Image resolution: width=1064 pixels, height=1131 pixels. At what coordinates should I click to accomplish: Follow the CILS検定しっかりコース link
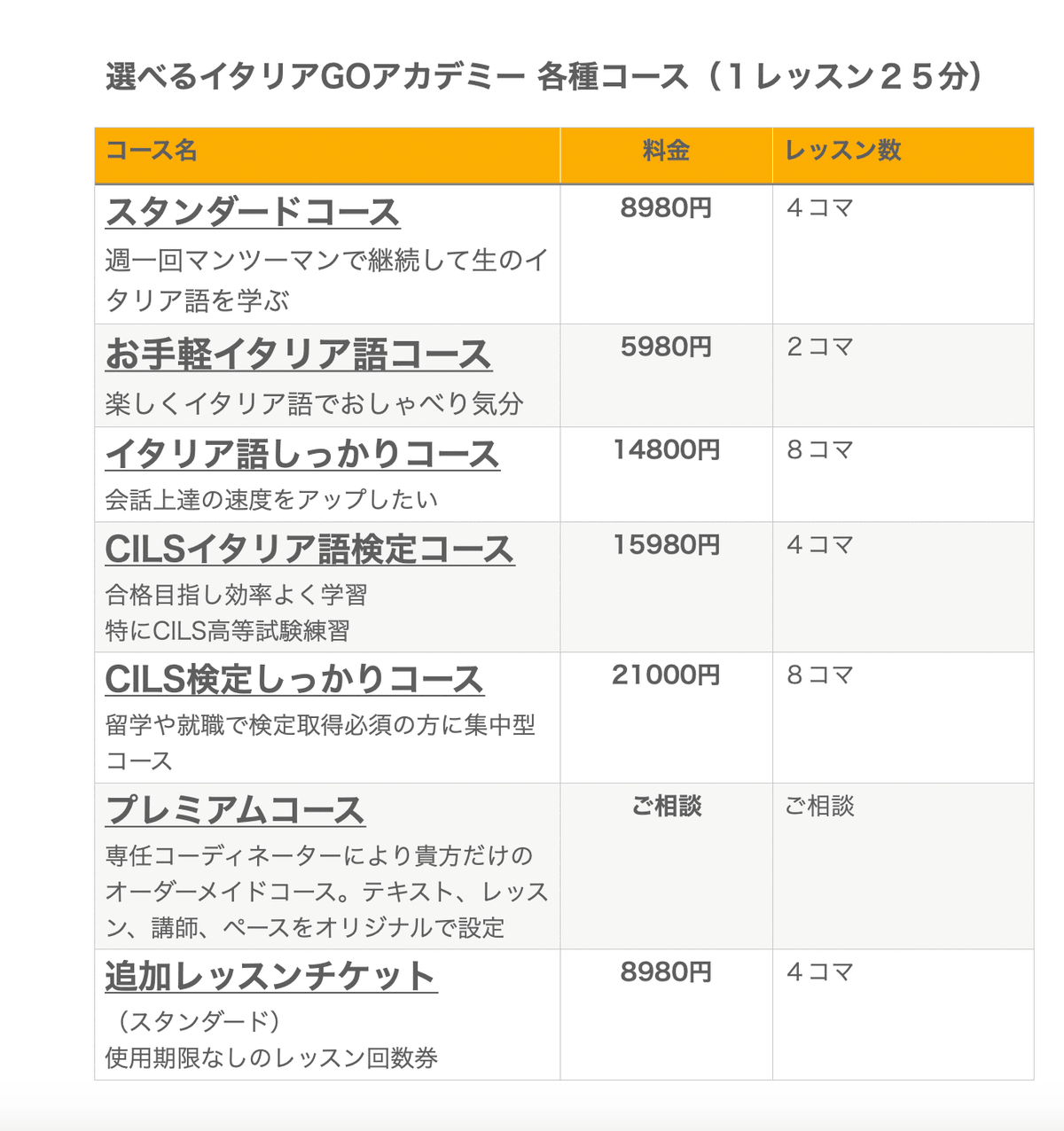tap(294, 680)
